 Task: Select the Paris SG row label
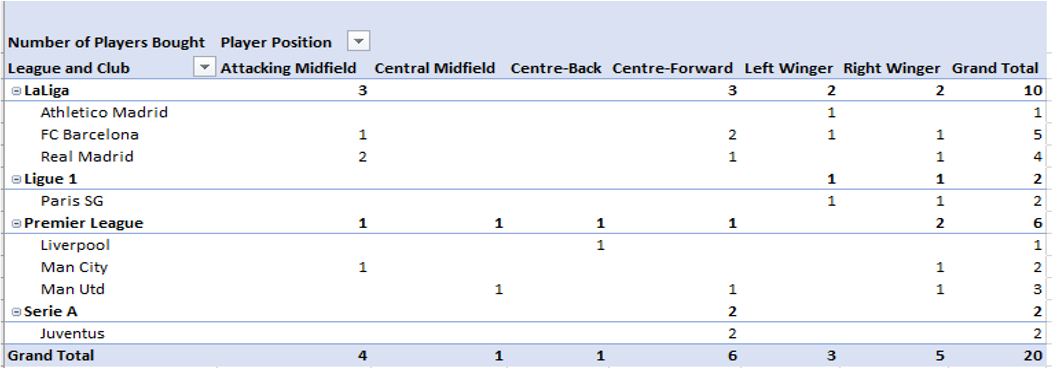(72, 200)
